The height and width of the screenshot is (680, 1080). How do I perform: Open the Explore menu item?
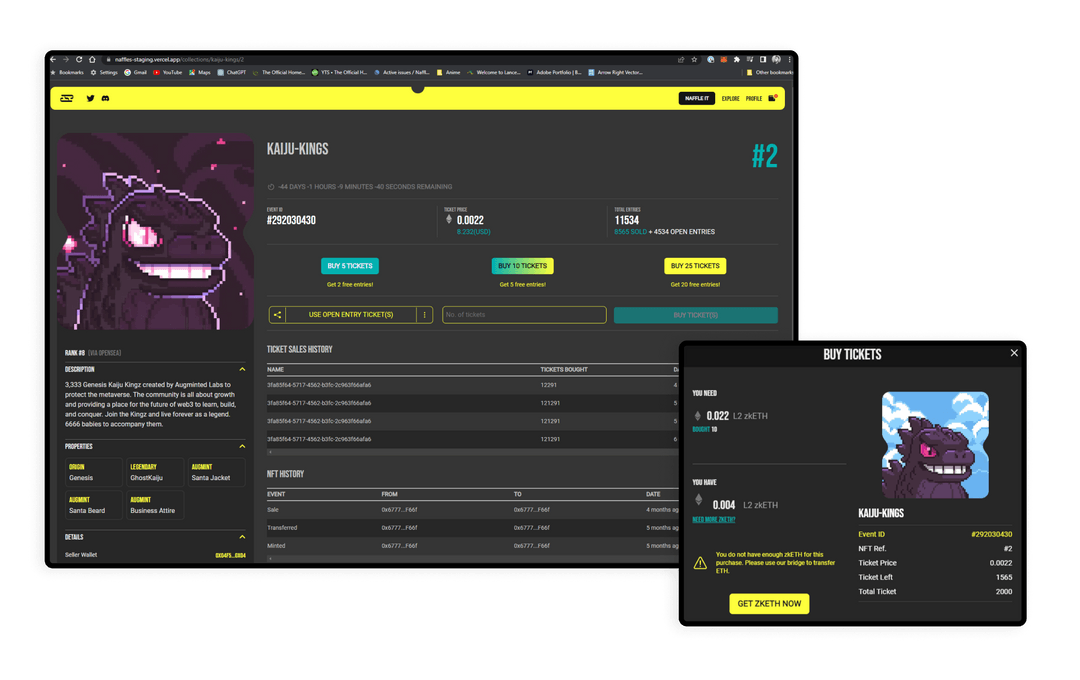(730, 98)
